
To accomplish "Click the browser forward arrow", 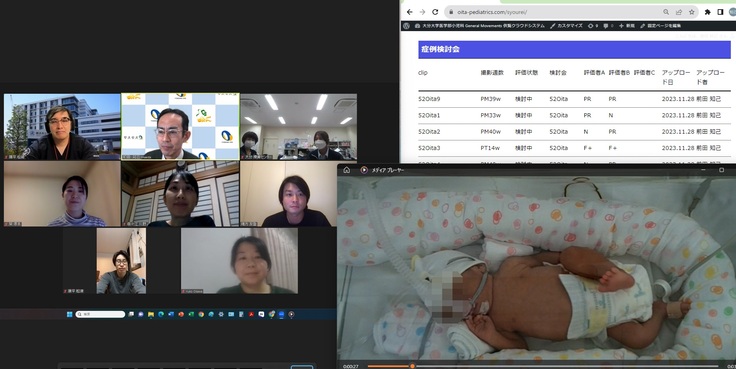I will (x=422, y=12).
